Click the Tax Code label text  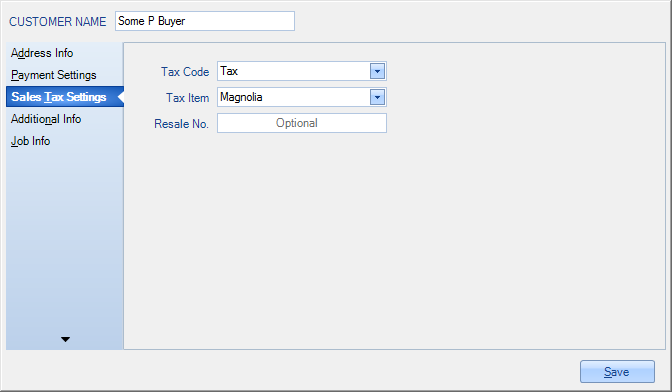point(185,72)
